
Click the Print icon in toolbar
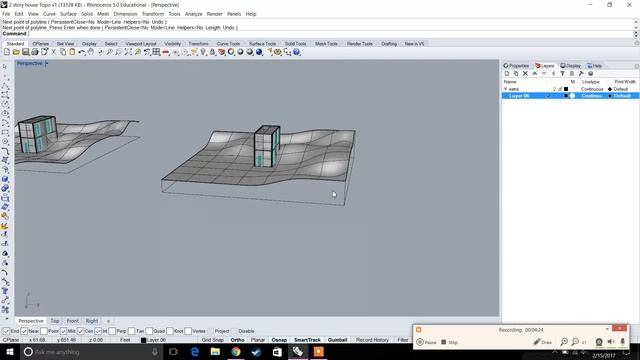click(x=35, y=52)
